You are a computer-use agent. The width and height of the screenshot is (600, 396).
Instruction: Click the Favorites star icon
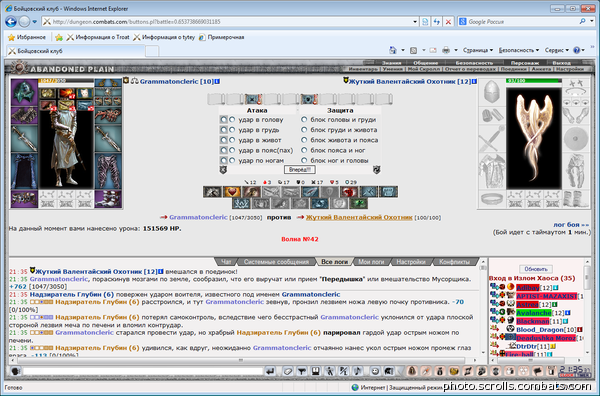11,37
